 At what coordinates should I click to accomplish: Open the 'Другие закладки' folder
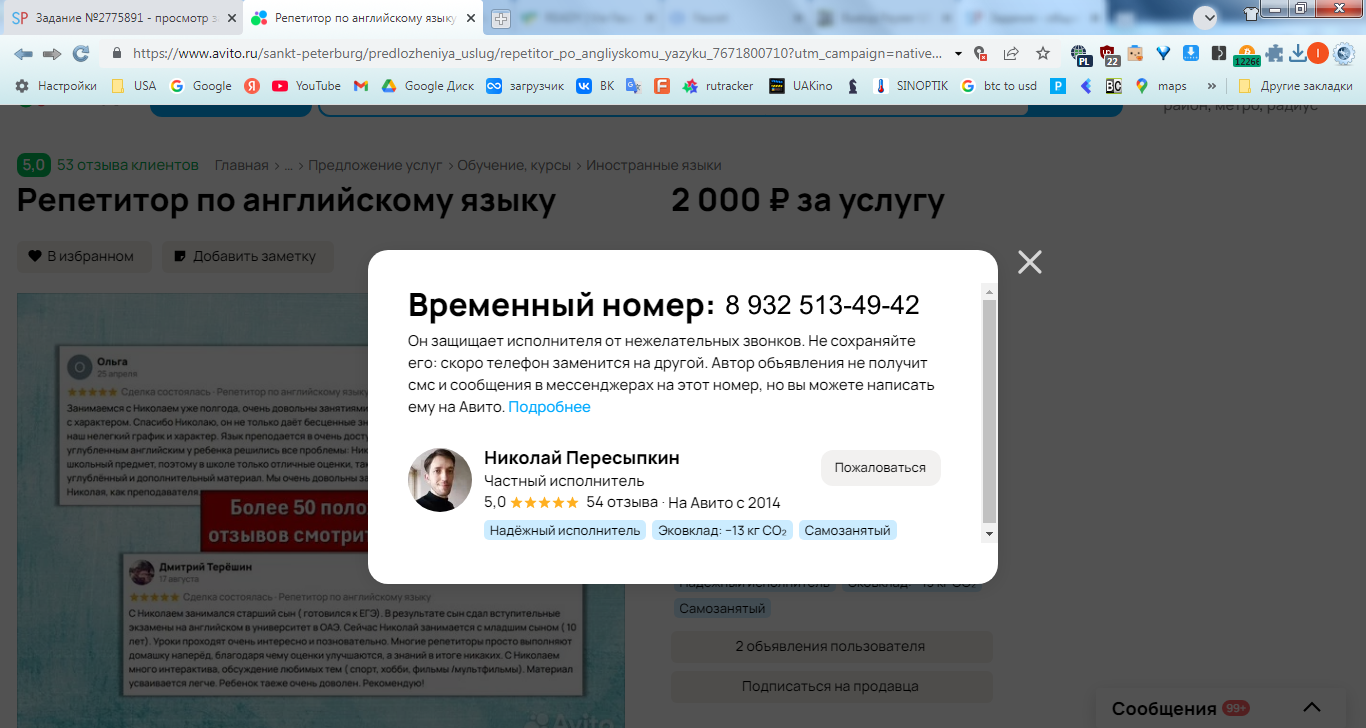pos(1294,86)
